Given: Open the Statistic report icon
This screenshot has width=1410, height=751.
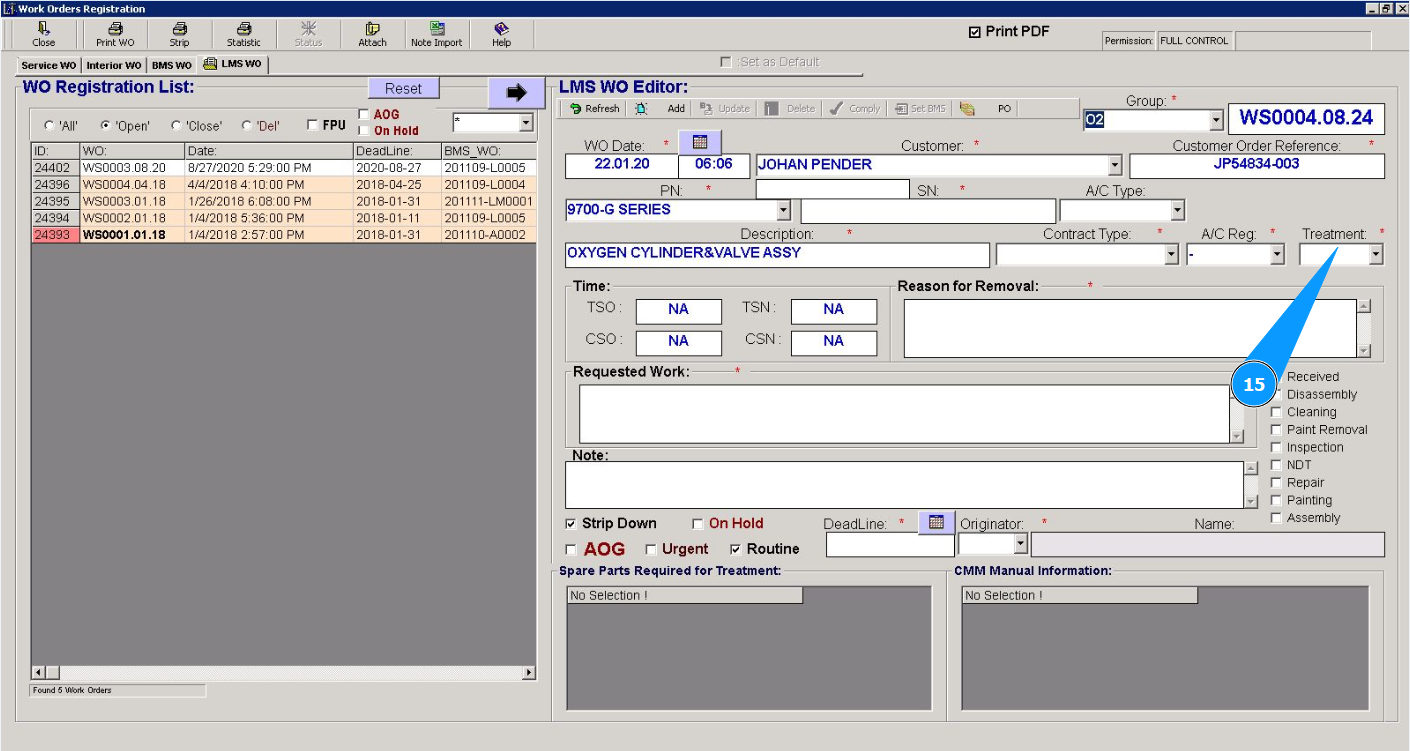Looking at the screenshot, I should (x=243, y=35).
